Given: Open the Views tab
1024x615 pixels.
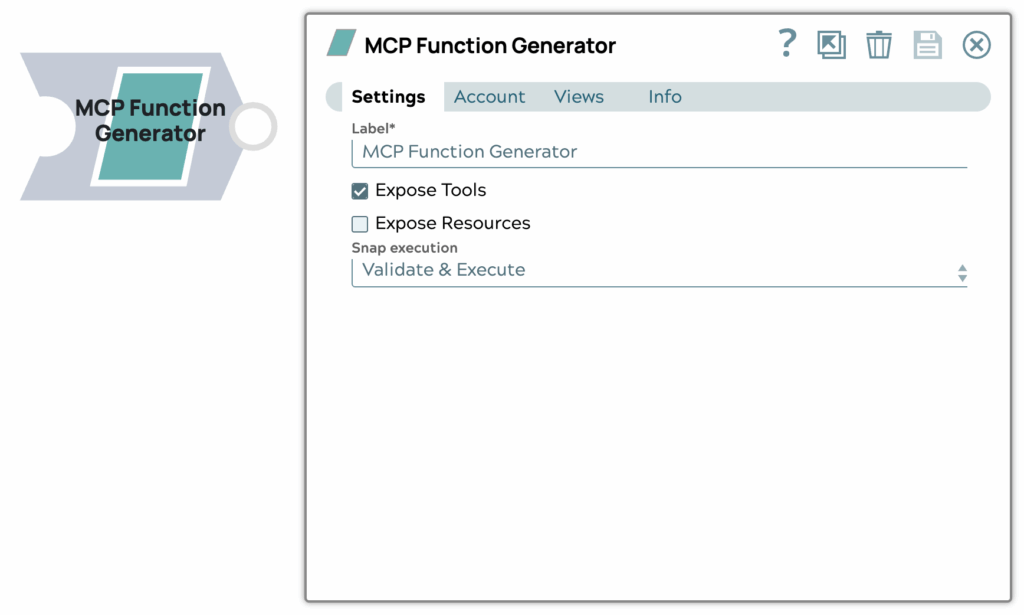Looking at the screenshot, I should 579,97.
